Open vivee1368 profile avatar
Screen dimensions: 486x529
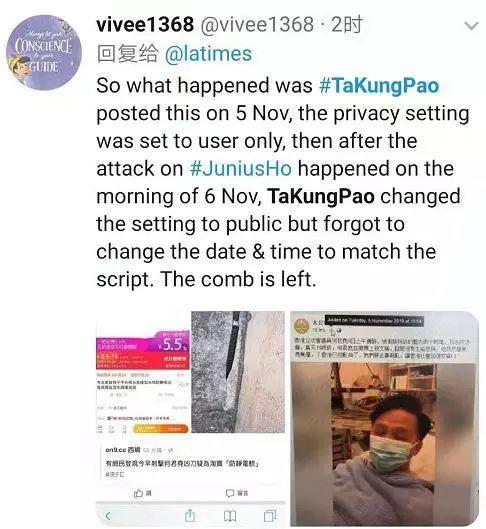pos(44,53)
